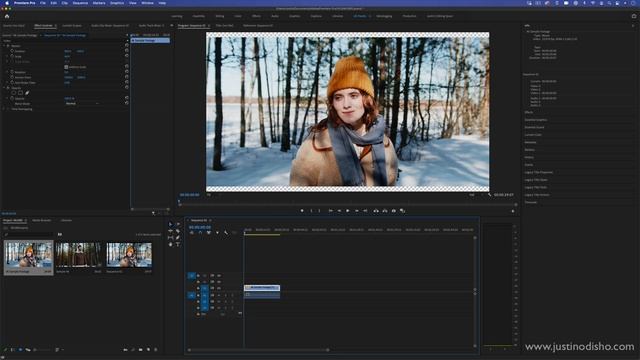The image size is (640, 360).
Task: Open Essential Graphics panel on the right
Action: click(x=536, y=120)
